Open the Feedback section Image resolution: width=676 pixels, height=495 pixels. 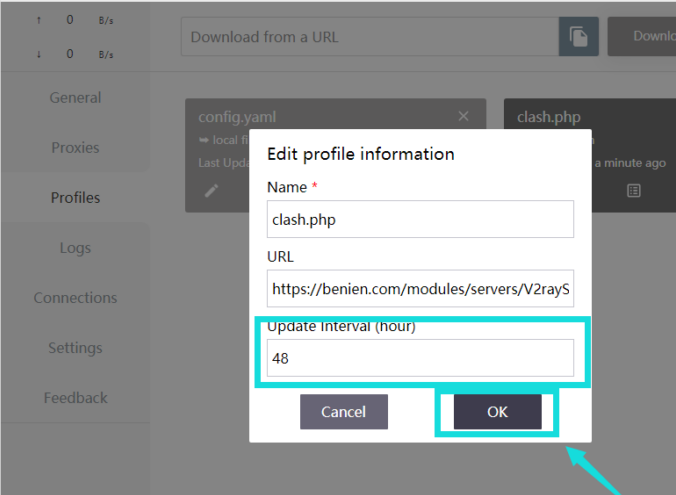pos(75,398)
